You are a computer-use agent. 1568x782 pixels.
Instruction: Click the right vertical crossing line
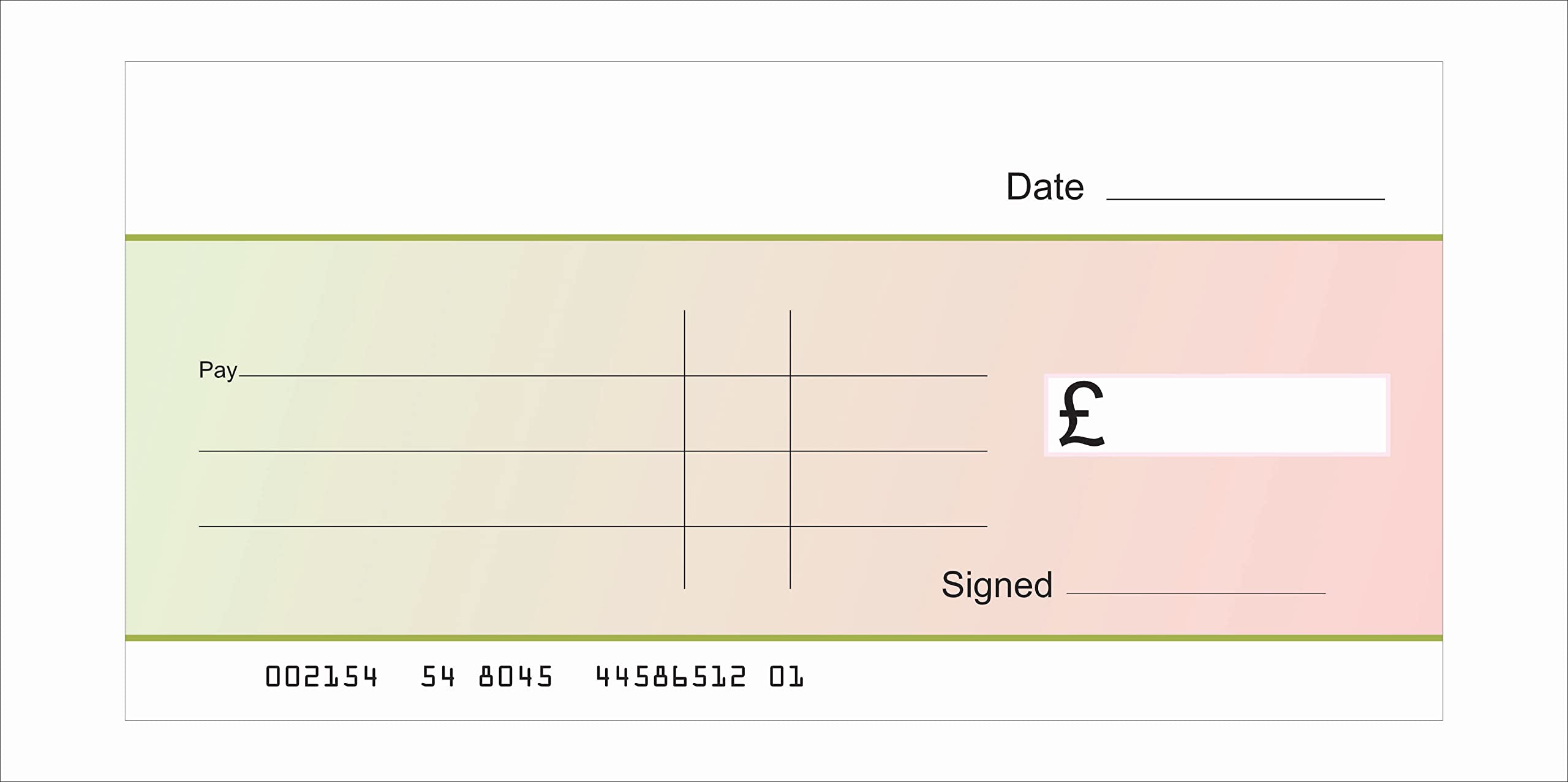pyautogui.click(x=790, y=490)
